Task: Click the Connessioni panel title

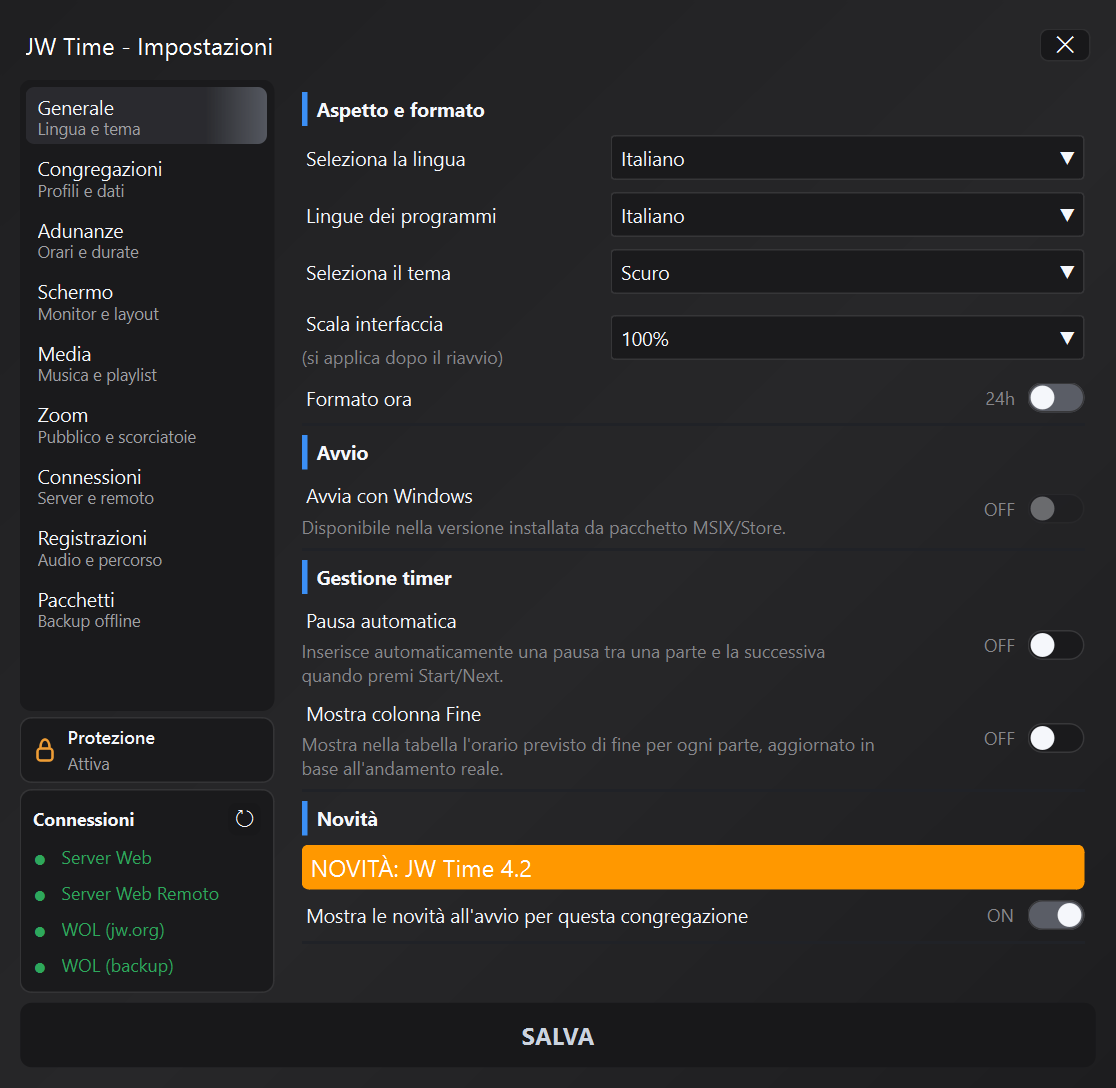Action: (x=83, y=820)
